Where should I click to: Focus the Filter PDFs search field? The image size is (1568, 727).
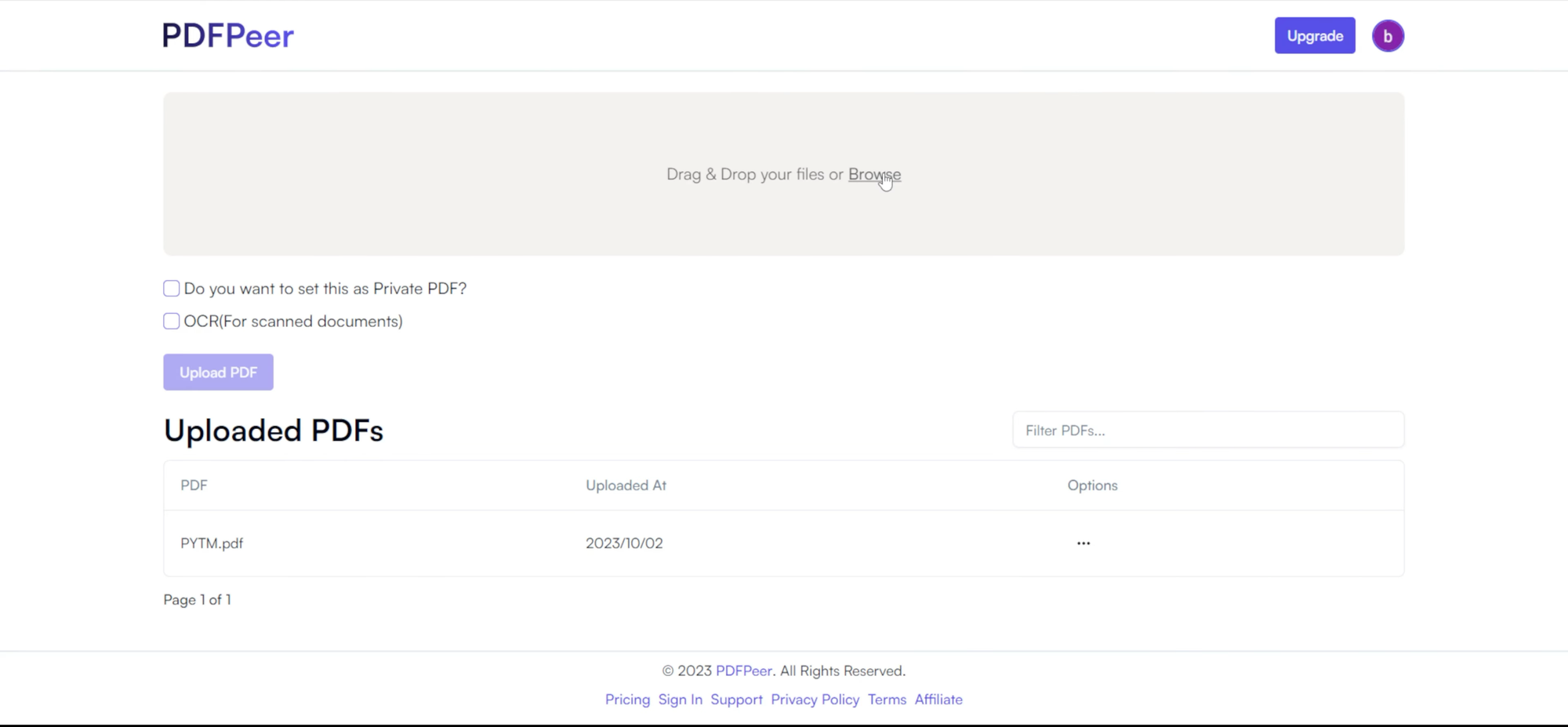click(x=1208, y=430)
